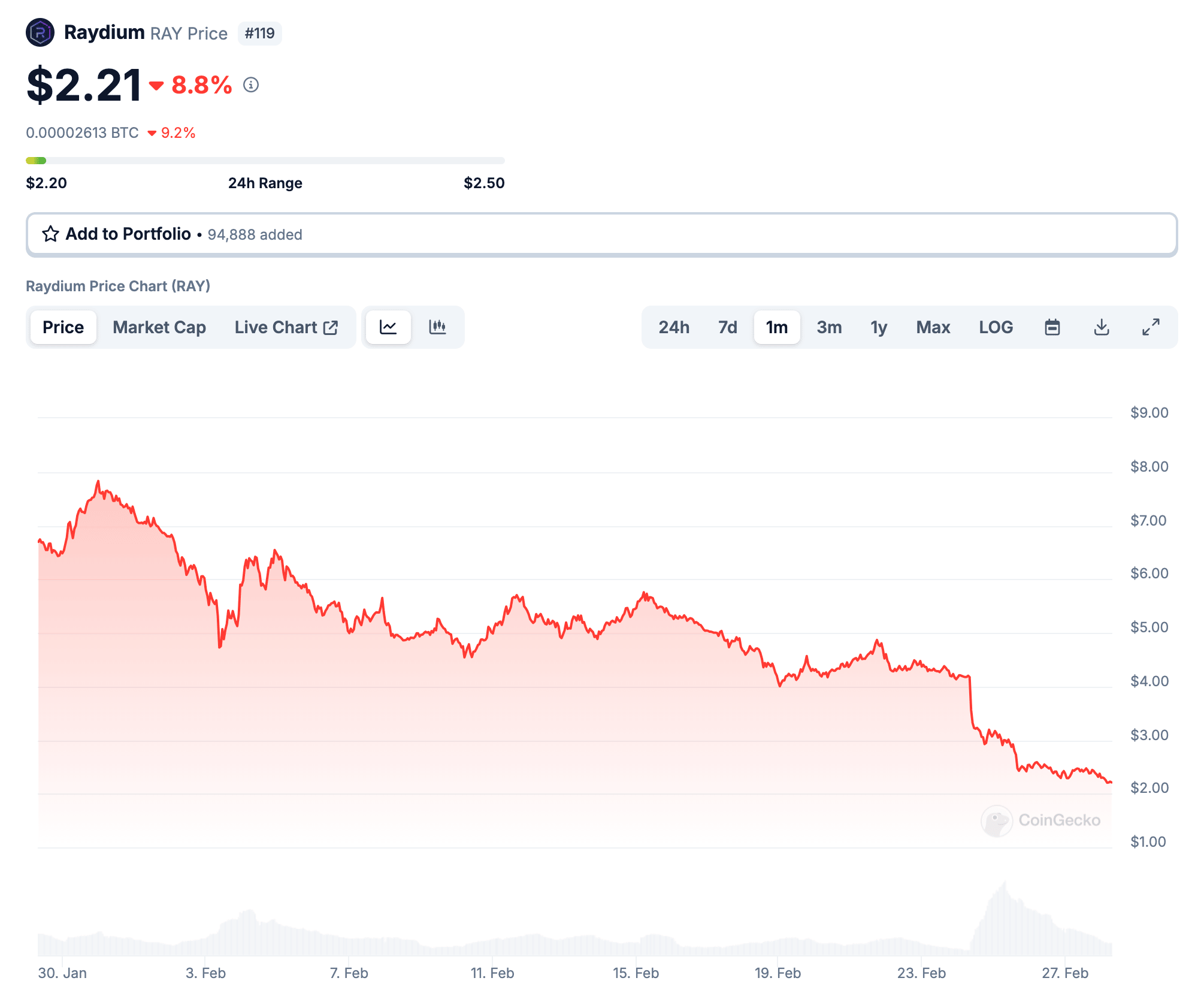Image resolution: width=1204 pixels, height=1002 pixels.
Task: Click the volume spike near 25 Feb
Action: click(1005, 917)
